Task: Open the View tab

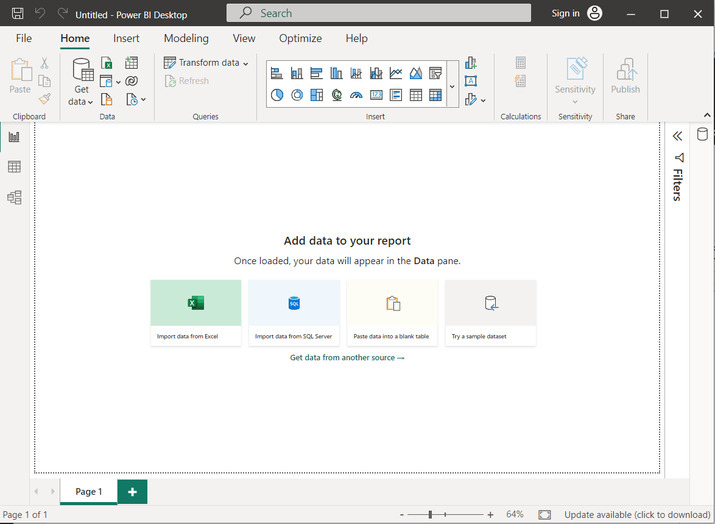Action: [x=244, y=38]
